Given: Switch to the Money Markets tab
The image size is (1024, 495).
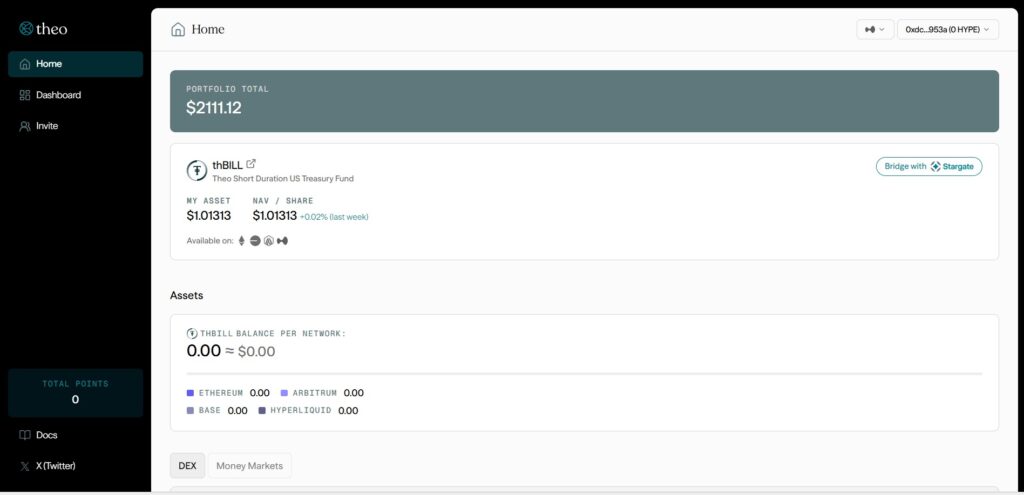Looking at the screenshot, I should 249,466.
